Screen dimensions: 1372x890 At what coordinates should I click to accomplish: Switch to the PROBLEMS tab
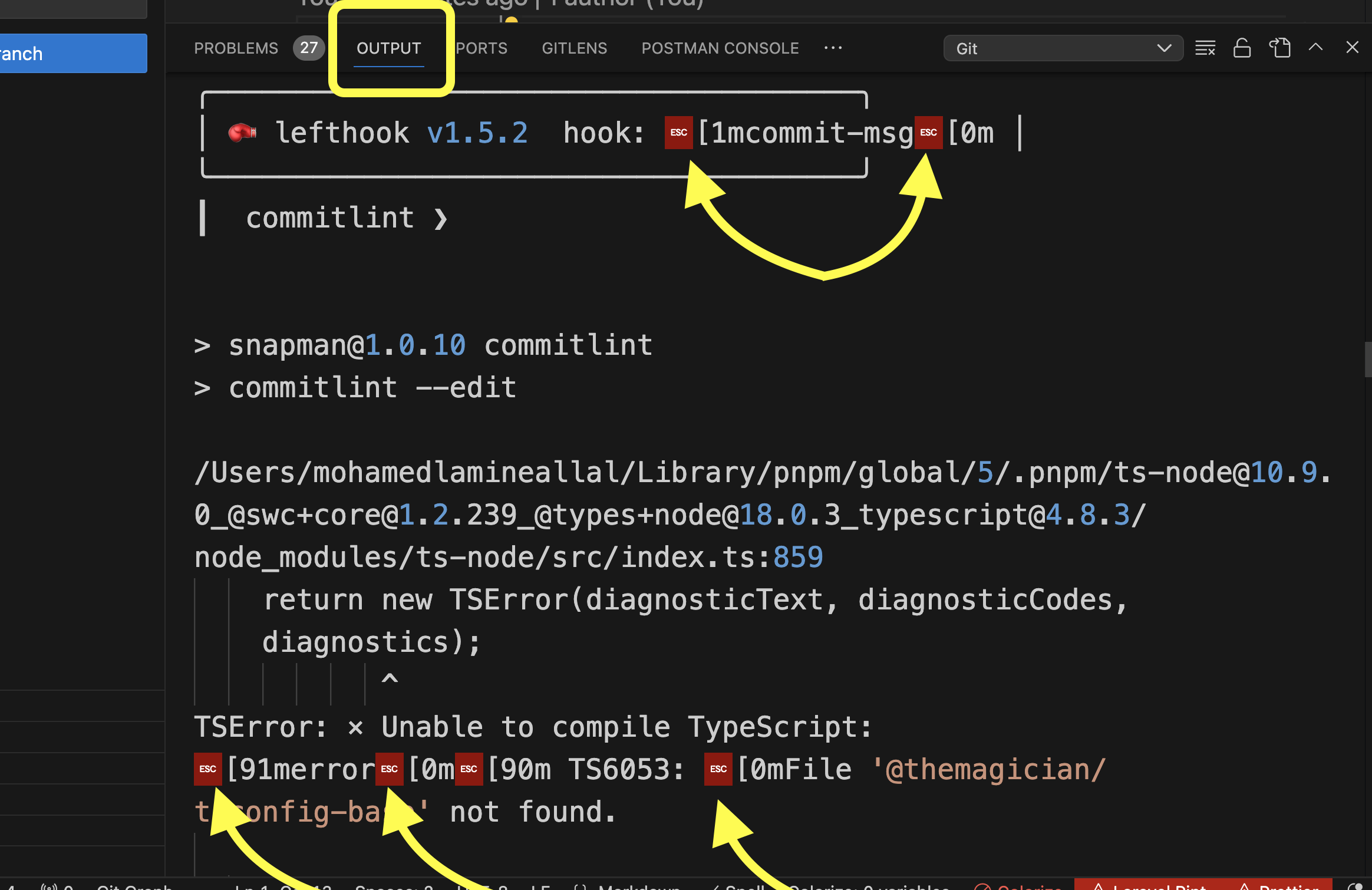[236, 48]
